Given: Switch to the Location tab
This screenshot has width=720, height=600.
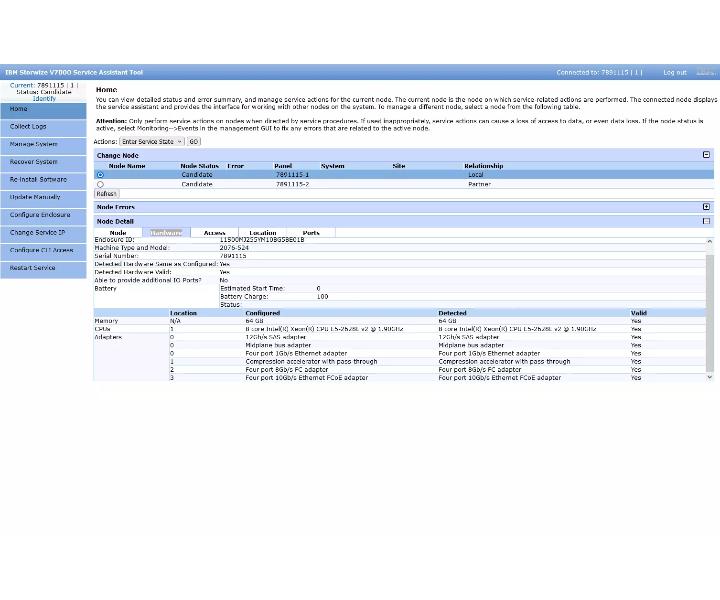Looking at the screenshot, I should point(263,233).
